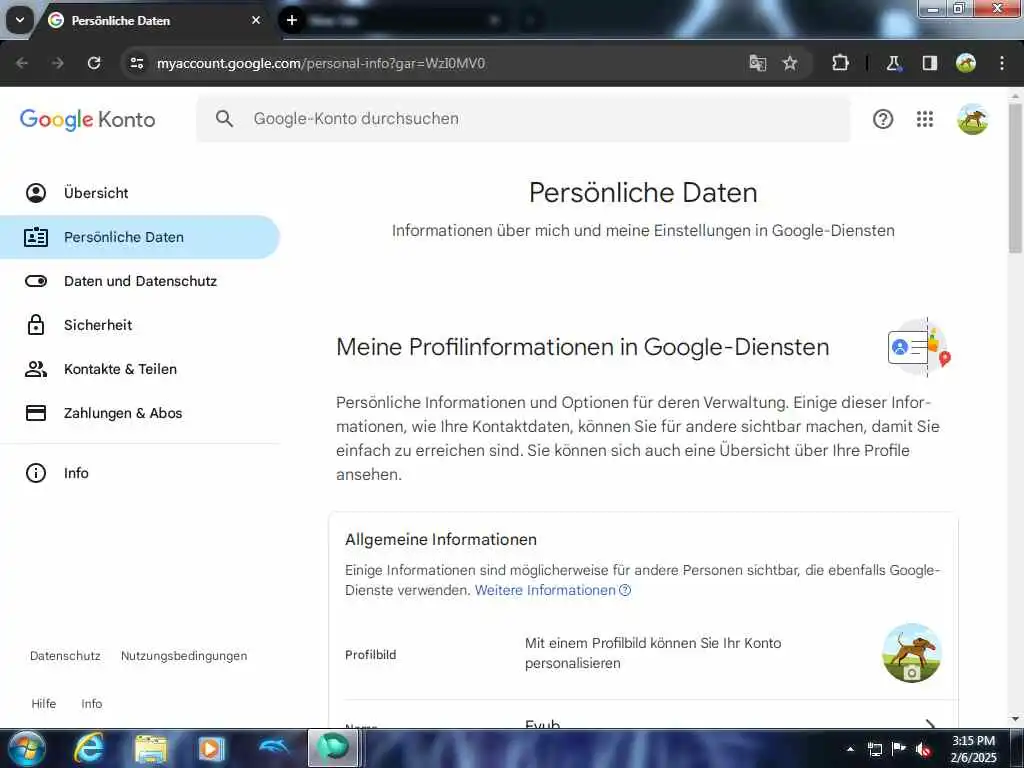Translate this page icon
The width and height of the screenshot is (1024, 768).
click(758, 63)
